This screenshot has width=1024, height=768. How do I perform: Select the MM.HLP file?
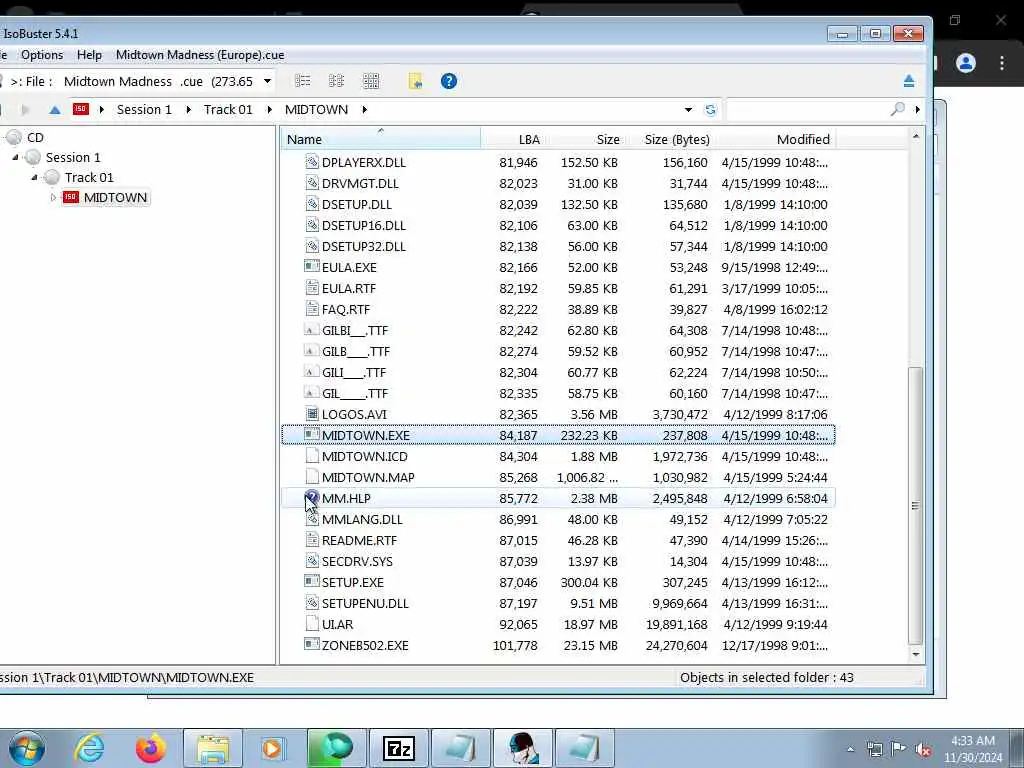point(346,498)
